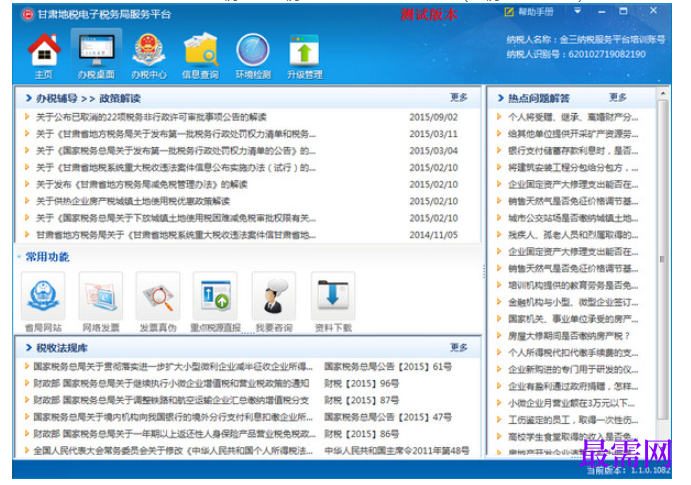Open 中华人民共和国主席令2011年第48号 regulation
The width and height of the screenshot is (691, 485).
point(397,451)
